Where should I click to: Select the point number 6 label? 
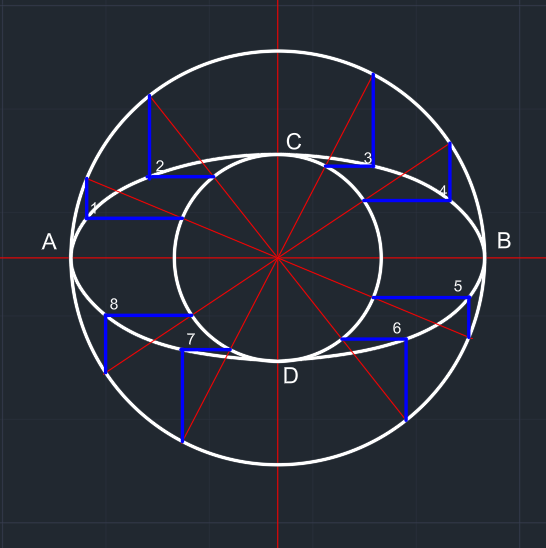pos(397,328)
